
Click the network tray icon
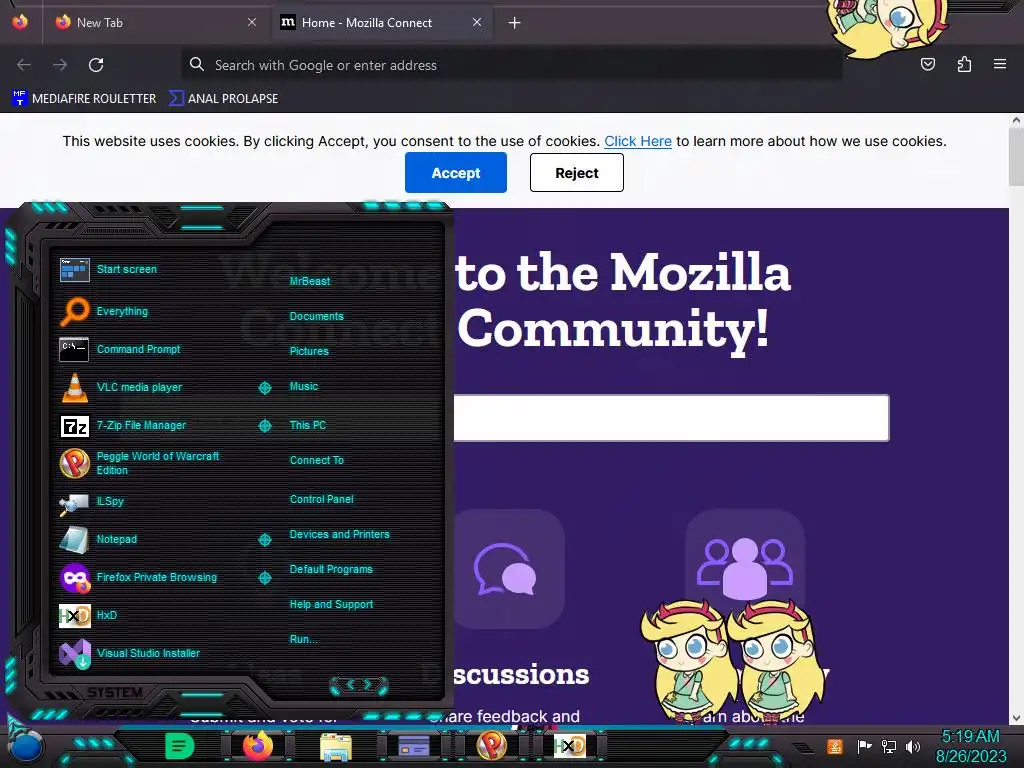click(889, 746)
